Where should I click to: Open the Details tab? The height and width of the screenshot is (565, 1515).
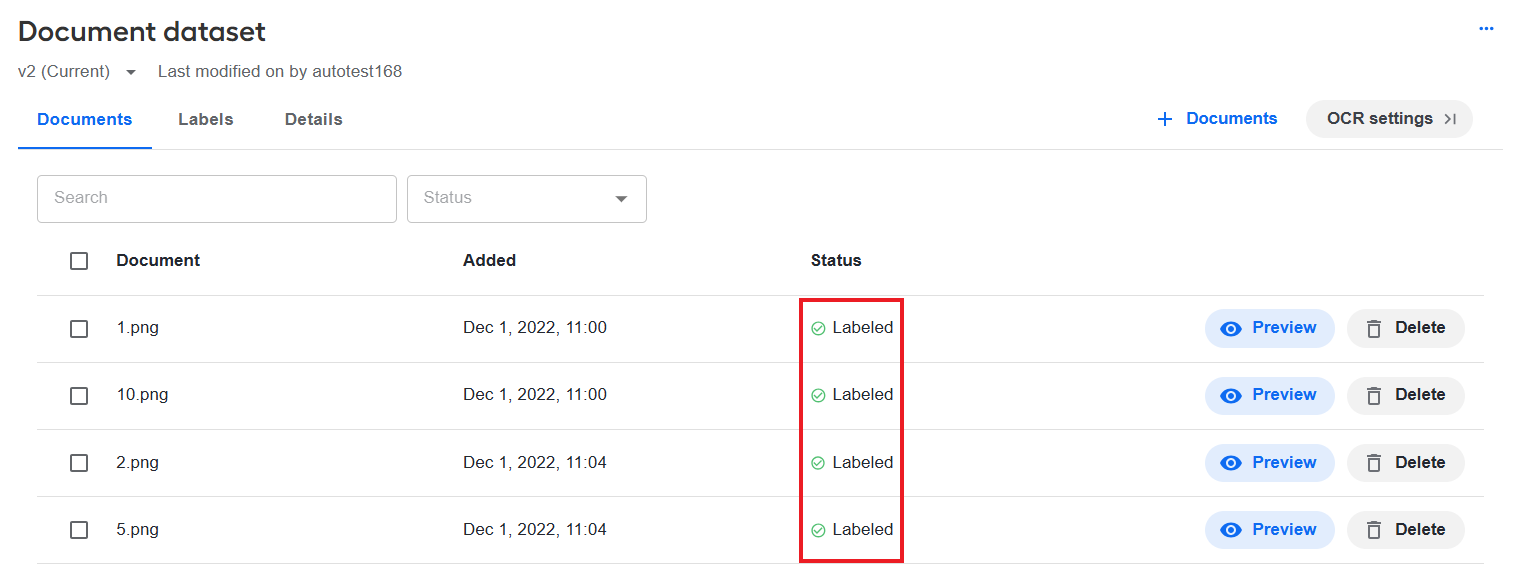313,119
